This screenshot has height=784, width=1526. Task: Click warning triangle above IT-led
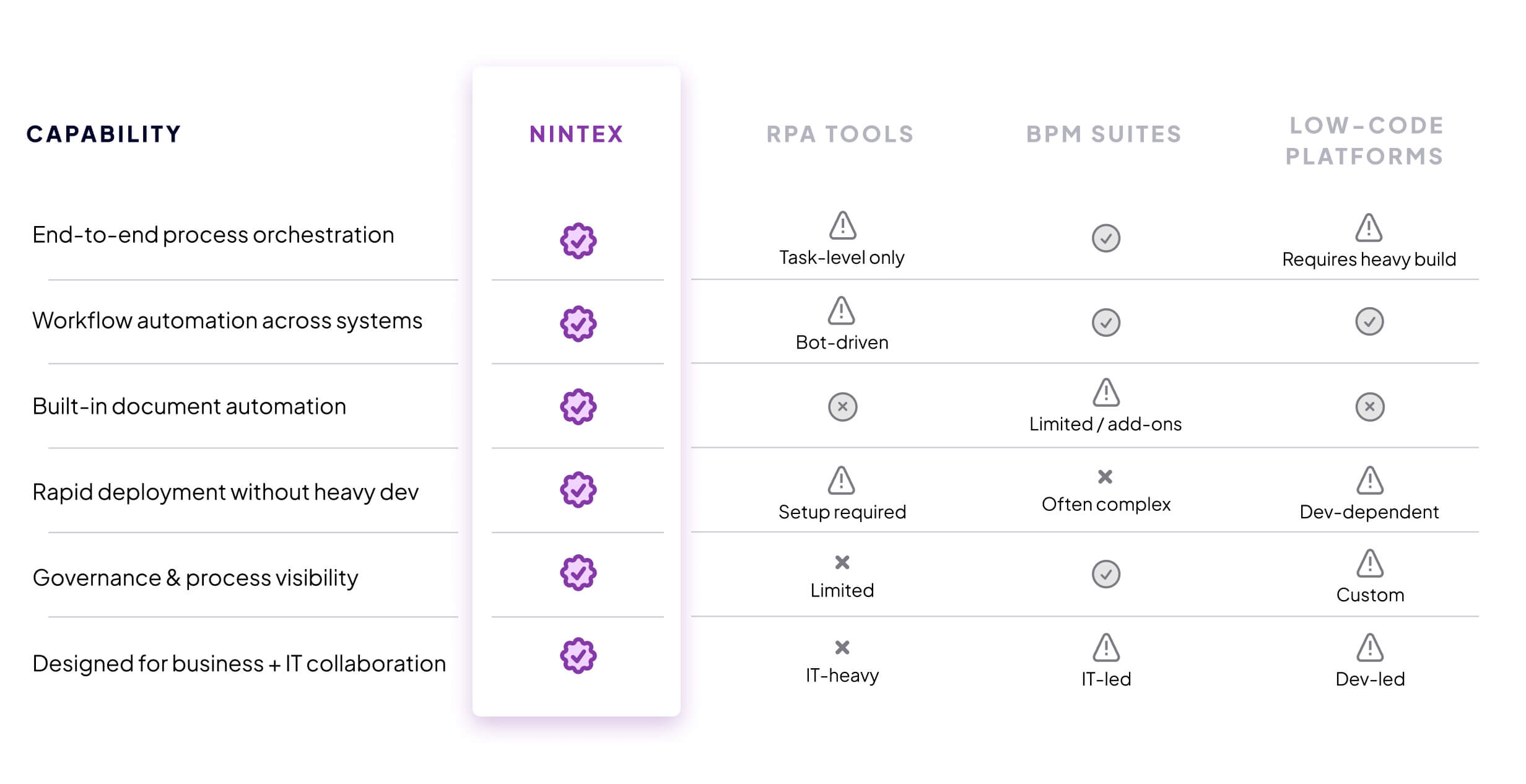[1105, 647]
